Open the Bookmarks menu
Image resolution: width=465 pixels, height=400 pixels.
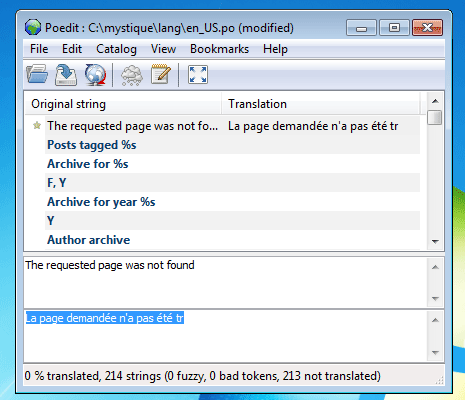pyautogui.click(x=219, y=49)
